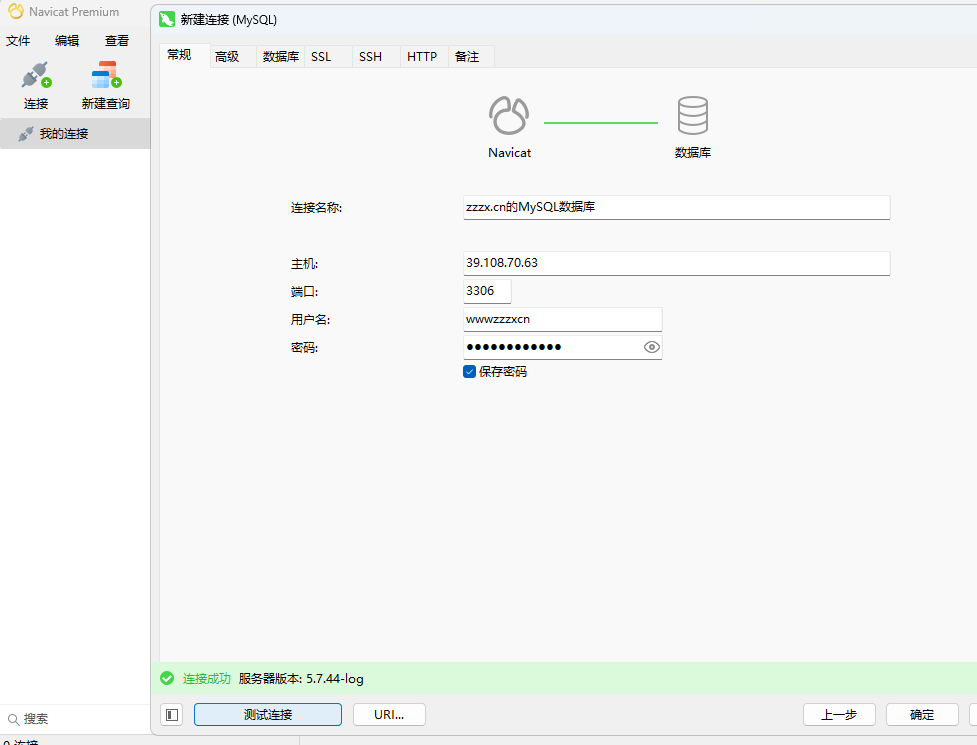Open the 编辑 menu
977x745 pixels.
coord(67,40)
